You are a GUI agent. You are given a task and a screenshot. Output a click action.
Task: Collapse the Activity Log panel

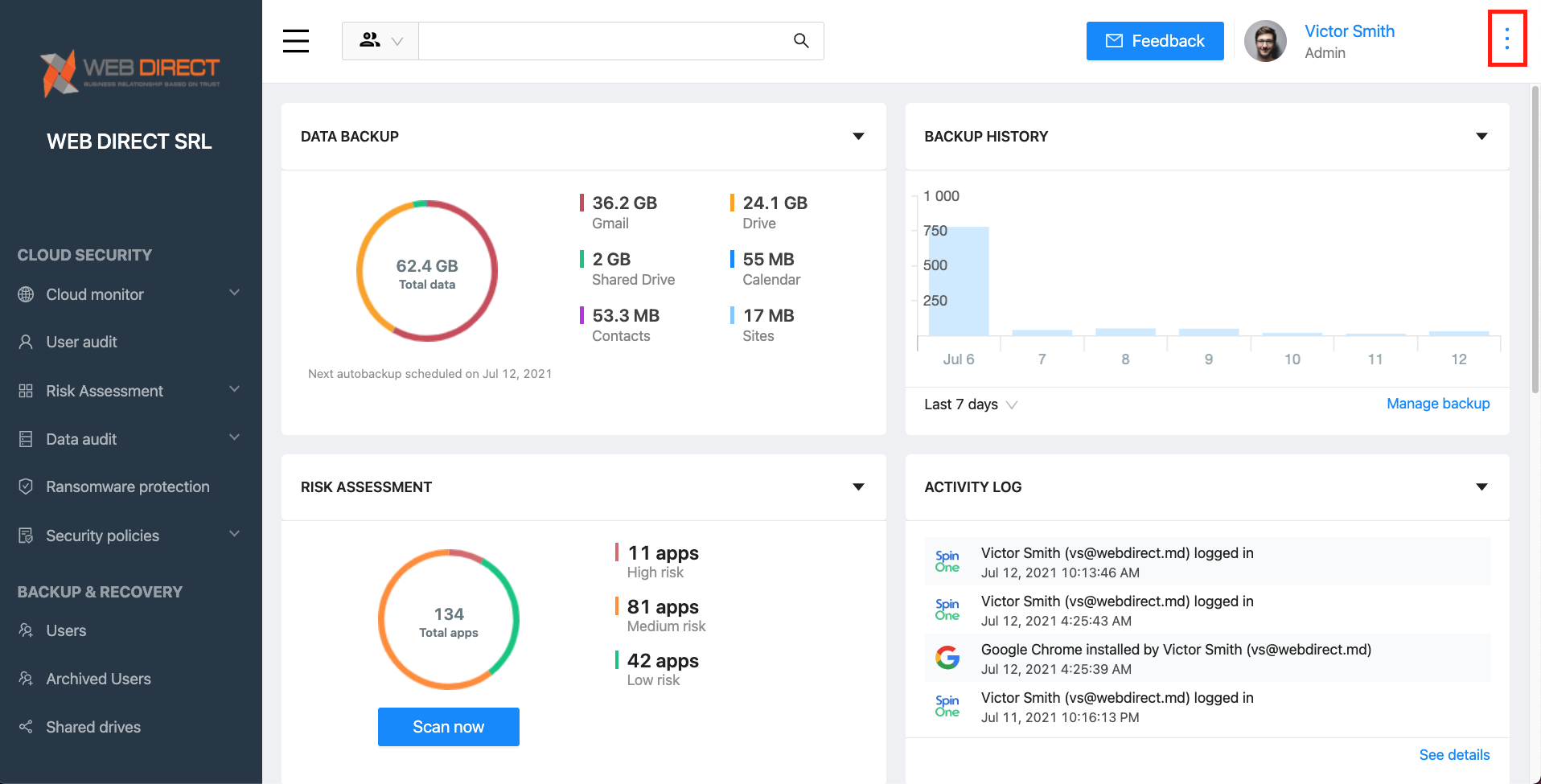tap(1481, 487)
